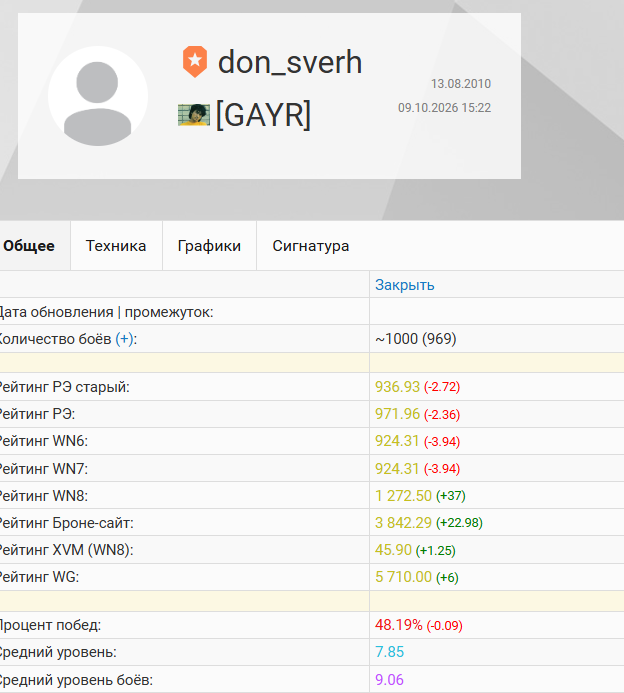624x693 pixels.
Task: Click the 9.06 average battle tier value
Action: (x=389, y=679)
